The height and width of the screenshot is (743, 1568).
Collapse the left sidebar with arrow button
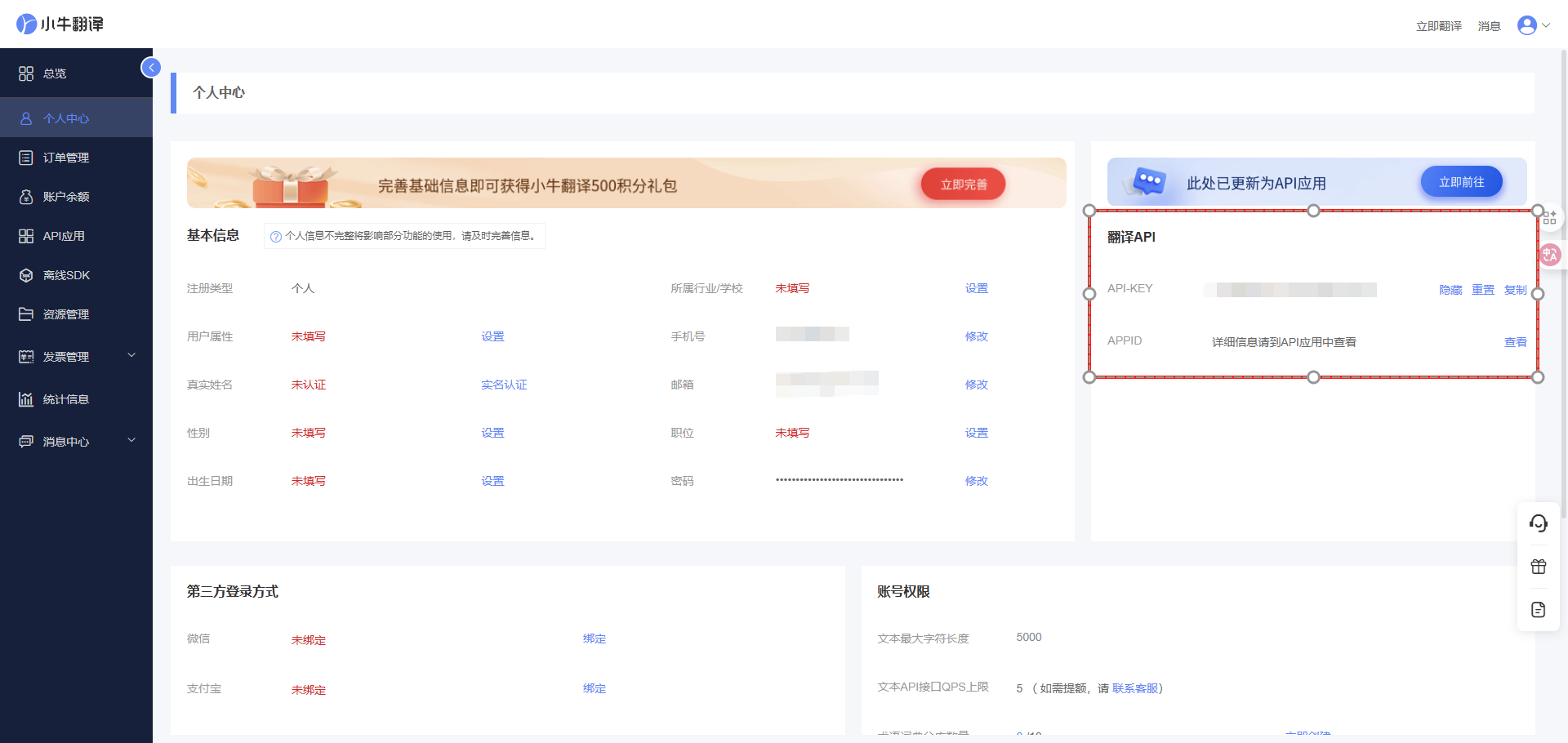click(x=151, y=68)
